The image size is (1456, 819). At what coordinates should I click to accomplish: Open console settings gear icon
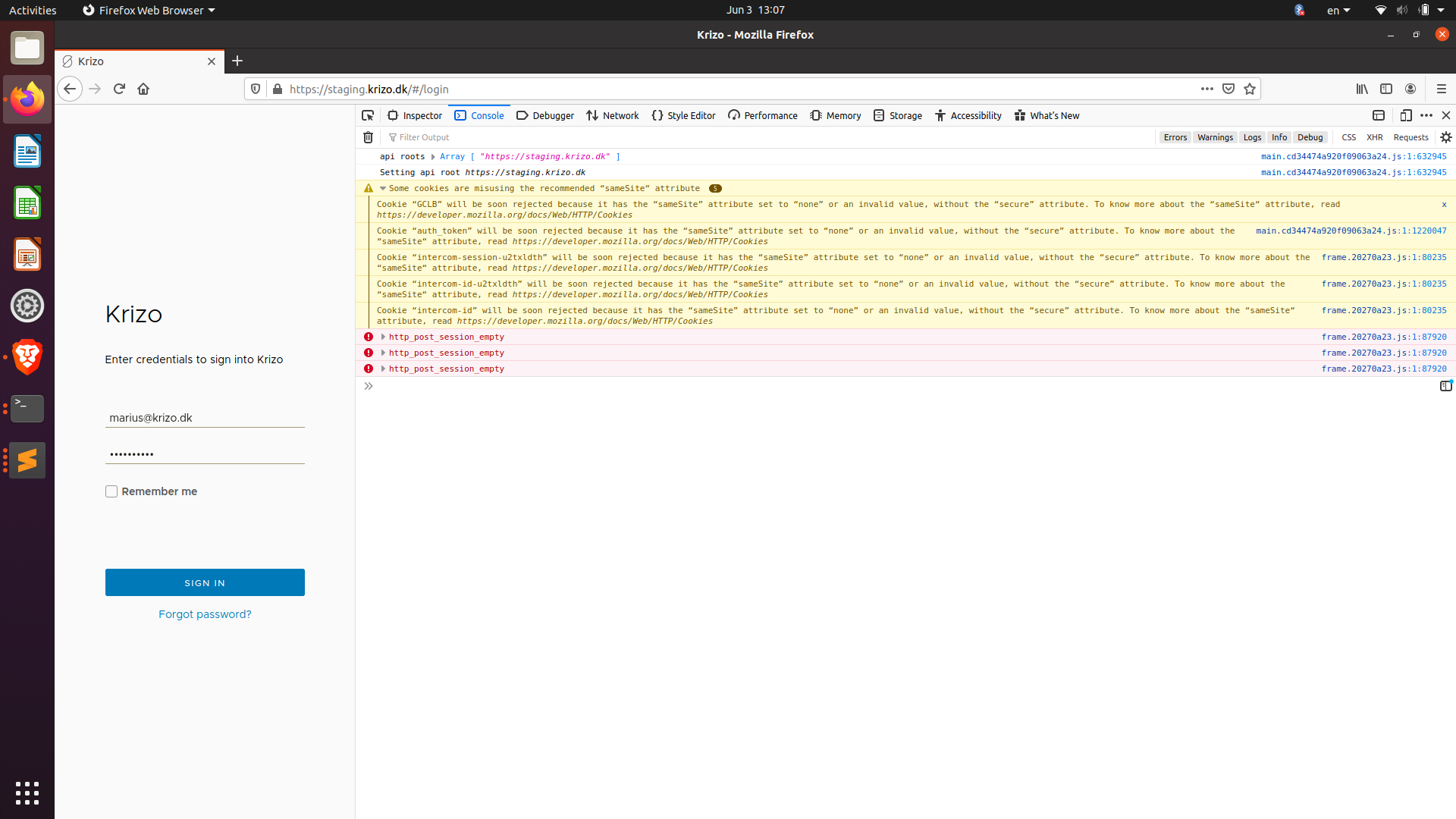click(x=1446, y=137)
